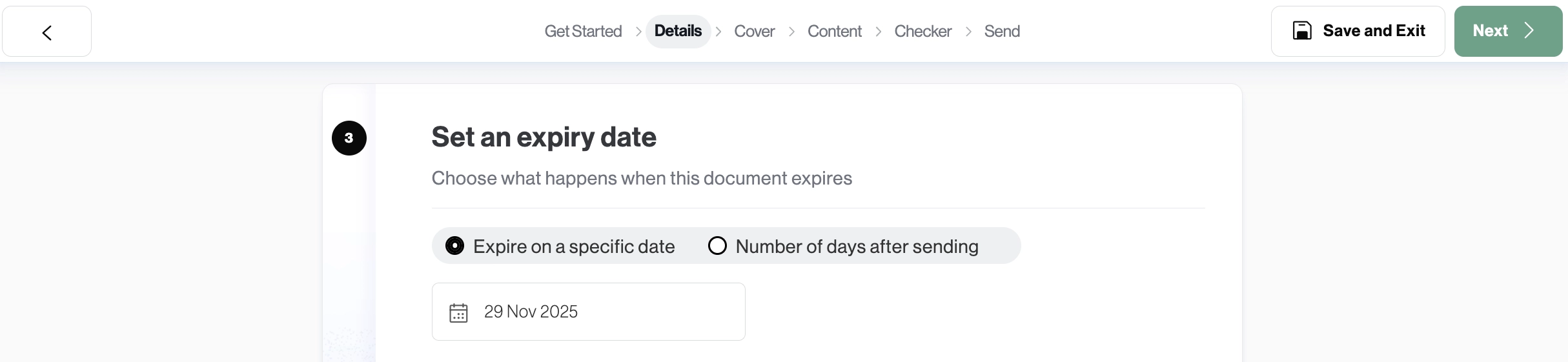
Task: Open the calendar icon date picker
Action: pyautogui.click(x=458, y=313)
